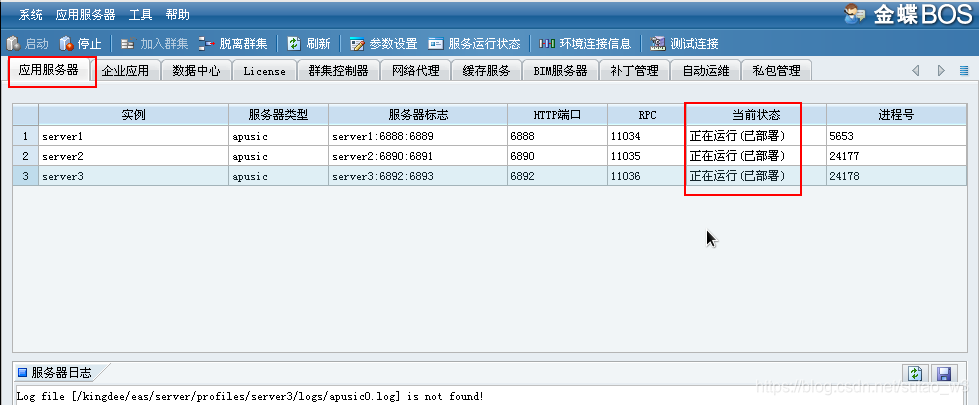The height and width of the screenshot is (405, 979).
Task: Switch to the 补丁管理 tab
Action: click(635, 71)
